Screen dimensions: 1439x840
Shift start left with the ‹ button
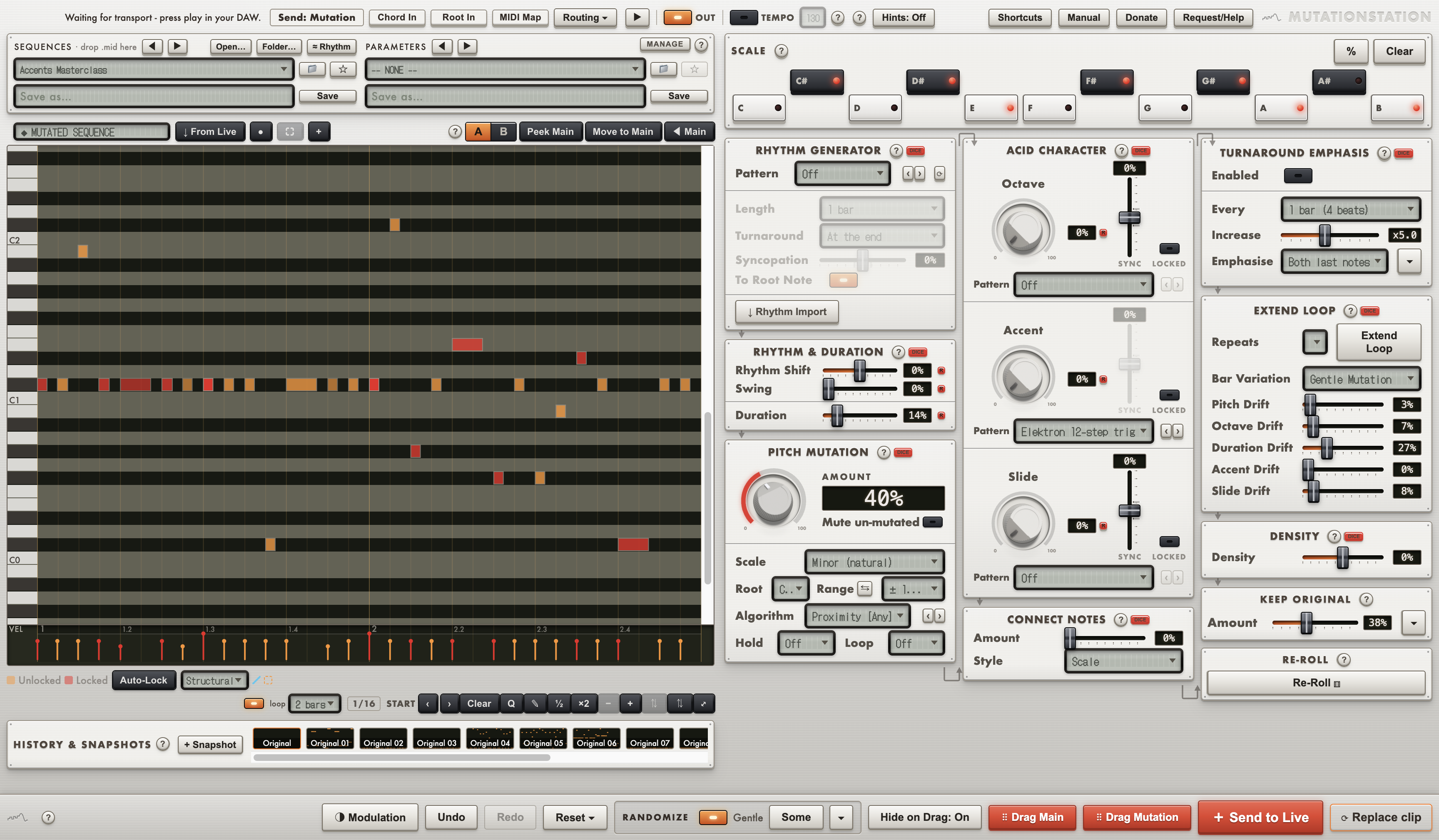tap(428, 703)
